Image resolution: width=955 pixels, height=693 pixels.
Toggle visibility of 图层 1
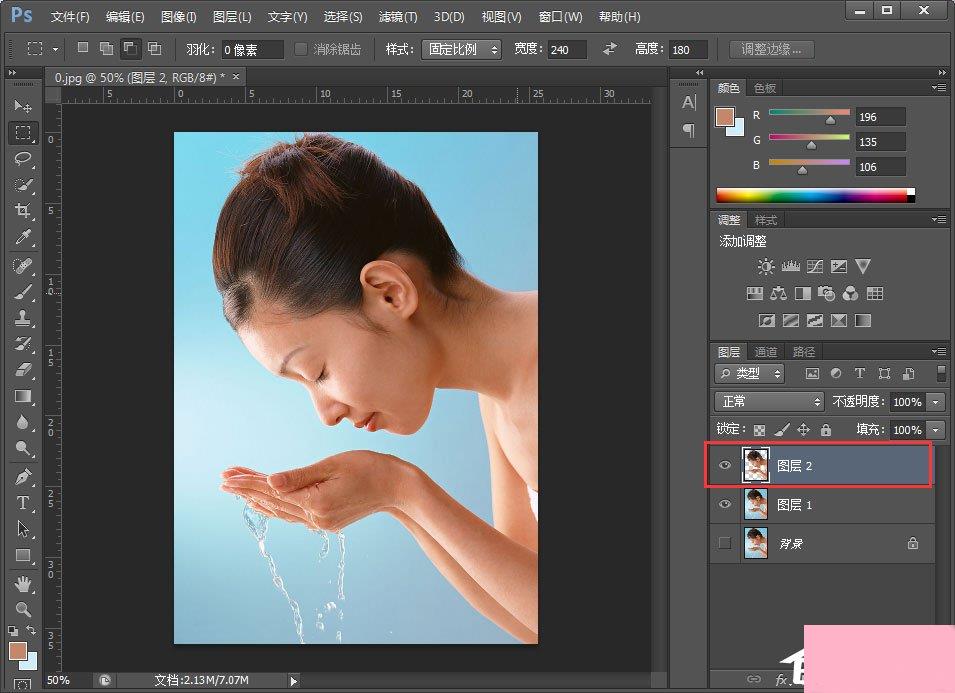tap(725, 504)
